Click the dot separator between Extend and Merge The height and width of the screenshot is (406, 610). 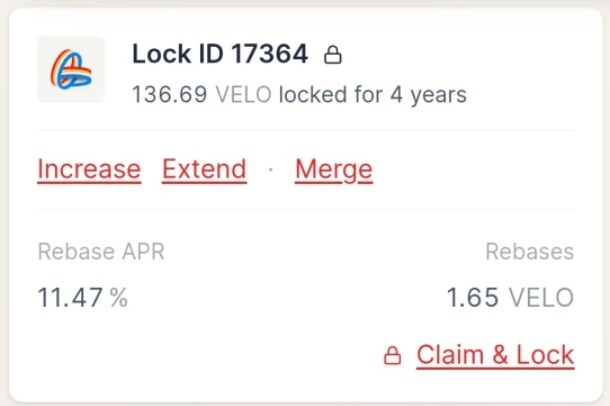pos(271,170)
